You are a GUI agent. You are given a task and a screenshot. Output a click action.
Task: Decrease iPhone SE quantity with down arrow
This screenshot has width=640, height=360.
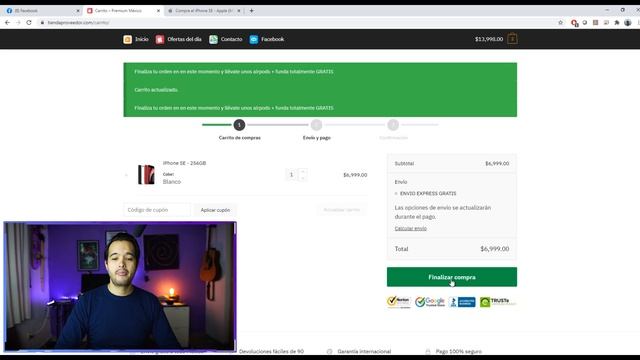tap(303, 178)
